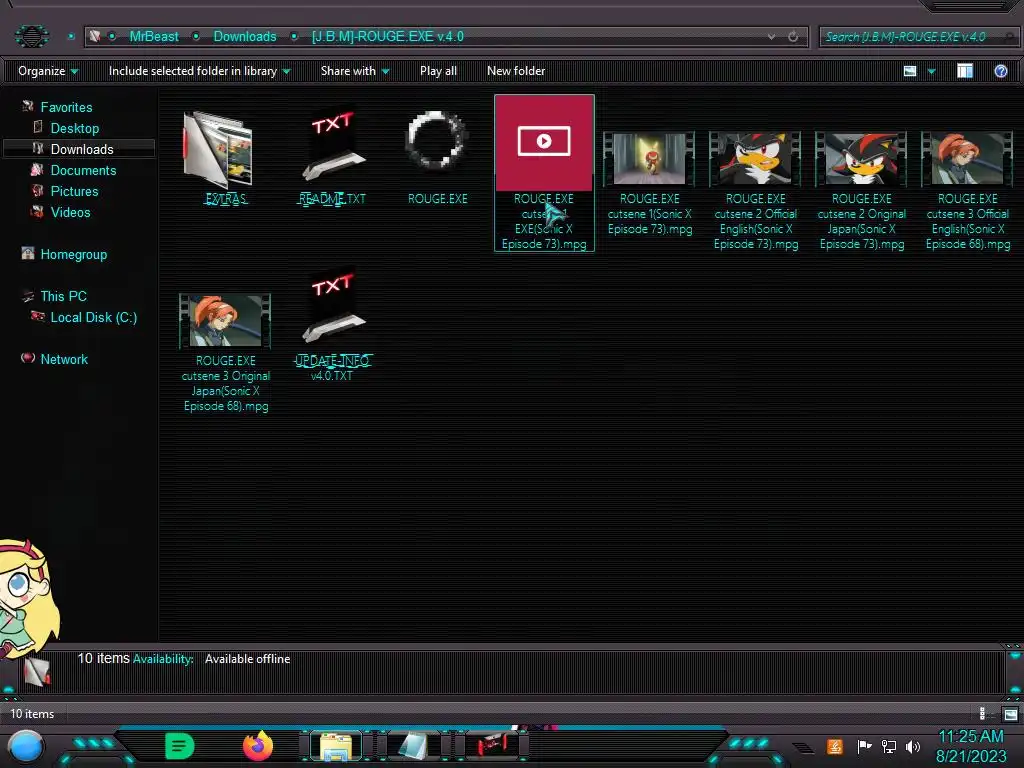1024x768 pixels.
Task: Click the Favorites star icon
Action: coord(27,106)
